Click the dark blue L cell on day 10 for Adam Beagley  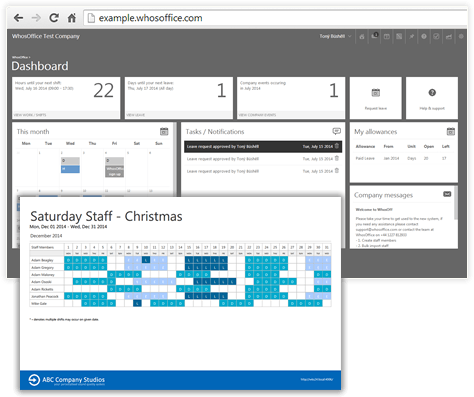146,260
